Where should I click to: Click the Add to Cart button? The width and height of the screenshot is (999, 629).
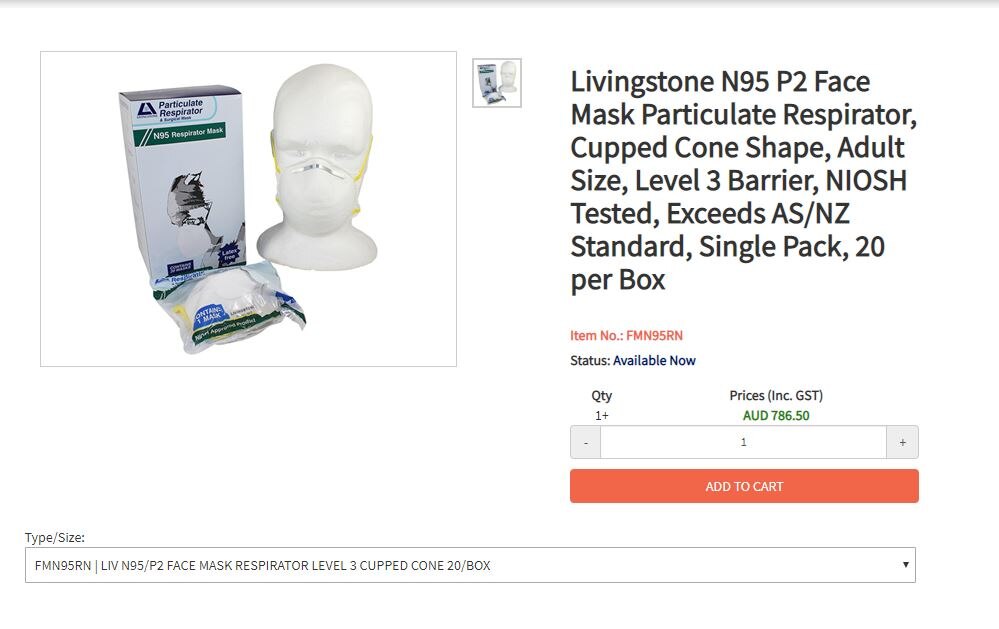tap(744, 486)
